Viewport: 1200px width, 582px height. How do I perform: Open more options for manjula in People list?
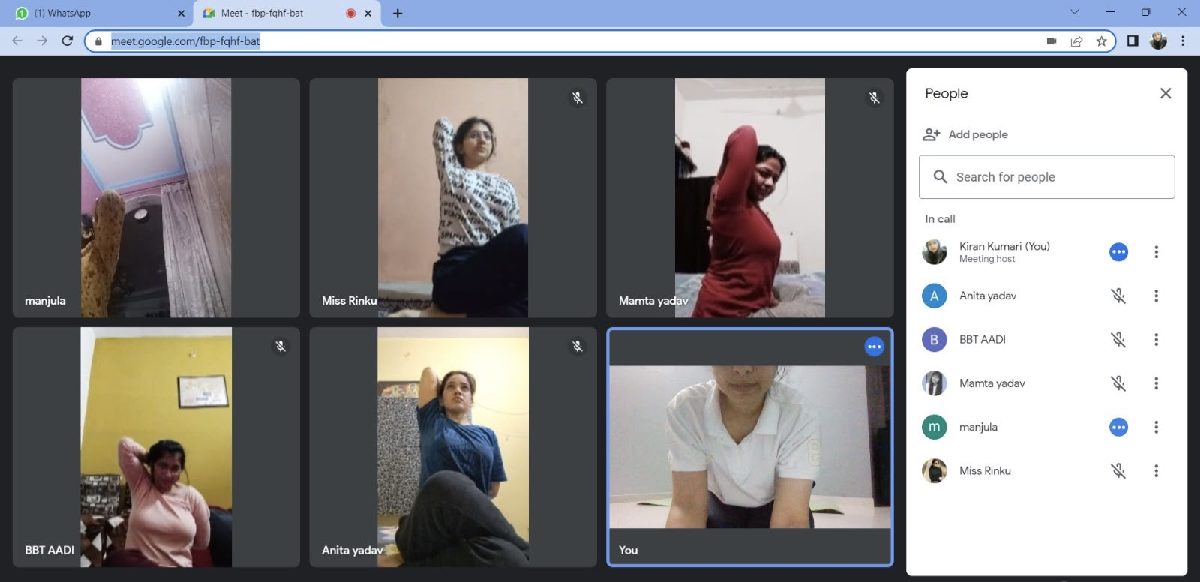coord(1156,427)
